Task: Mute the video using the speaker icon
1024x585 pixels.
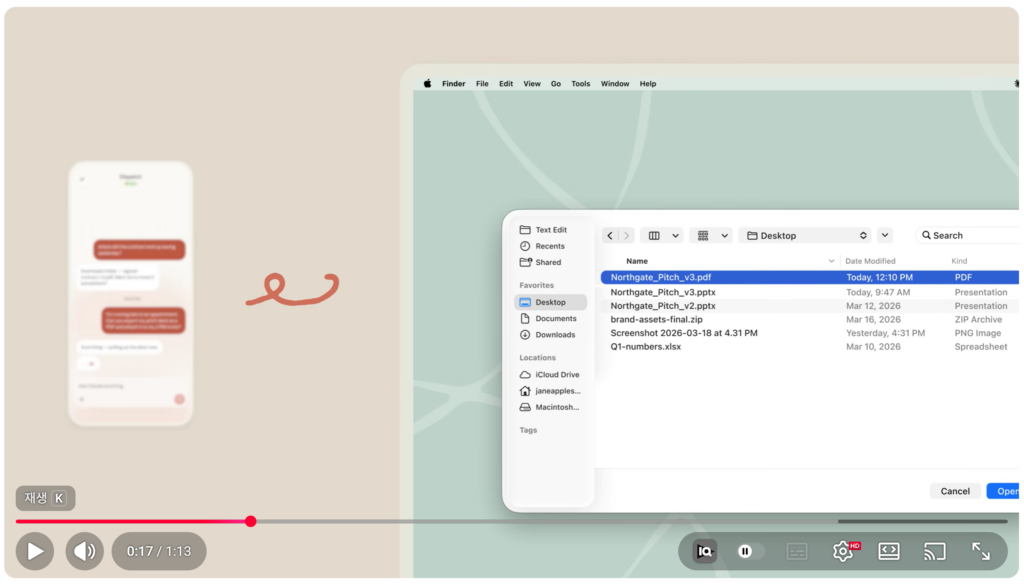Action: pyautogui.click(x=85, y=551)
